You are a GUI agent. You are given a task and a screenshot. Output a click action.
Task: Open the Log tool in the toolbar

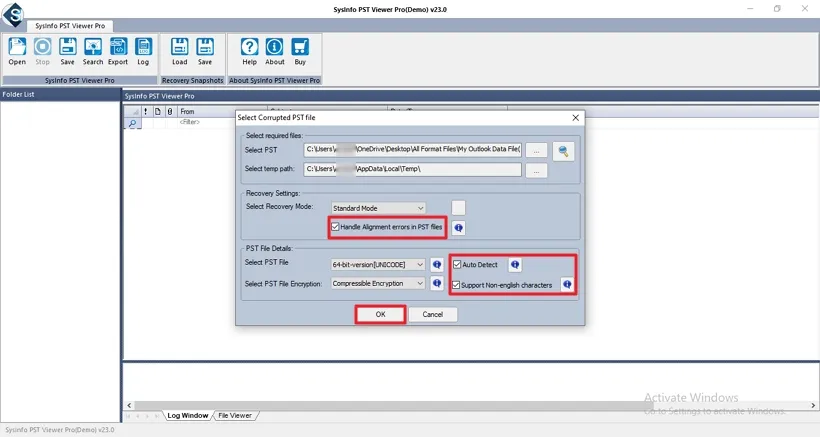tap(143, 51)
